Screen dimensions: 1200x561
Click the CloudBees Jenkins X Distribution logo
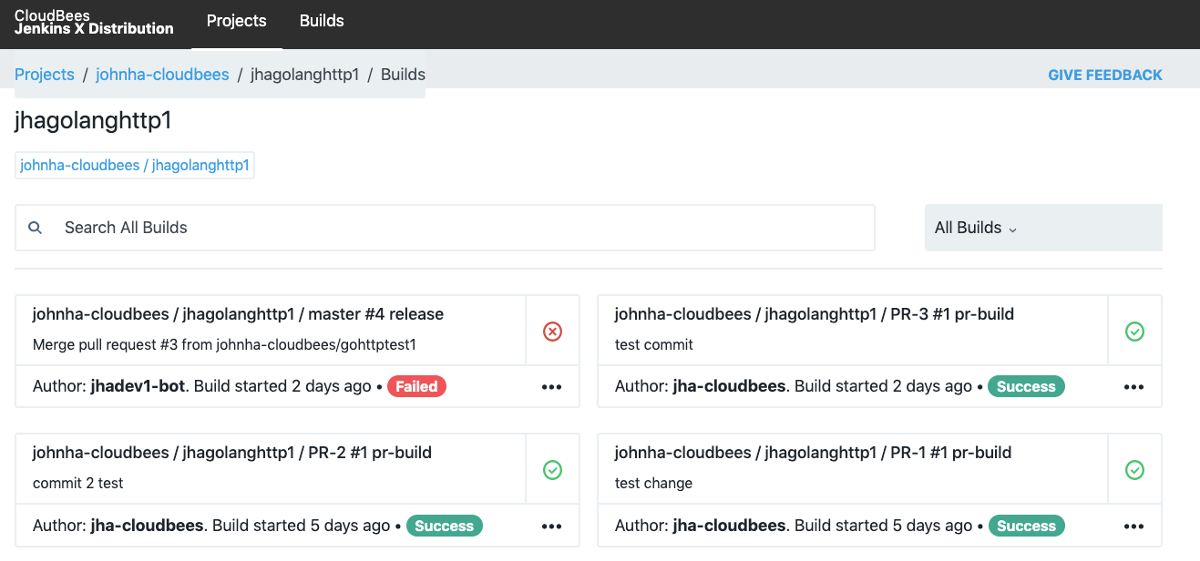[94, 22]
